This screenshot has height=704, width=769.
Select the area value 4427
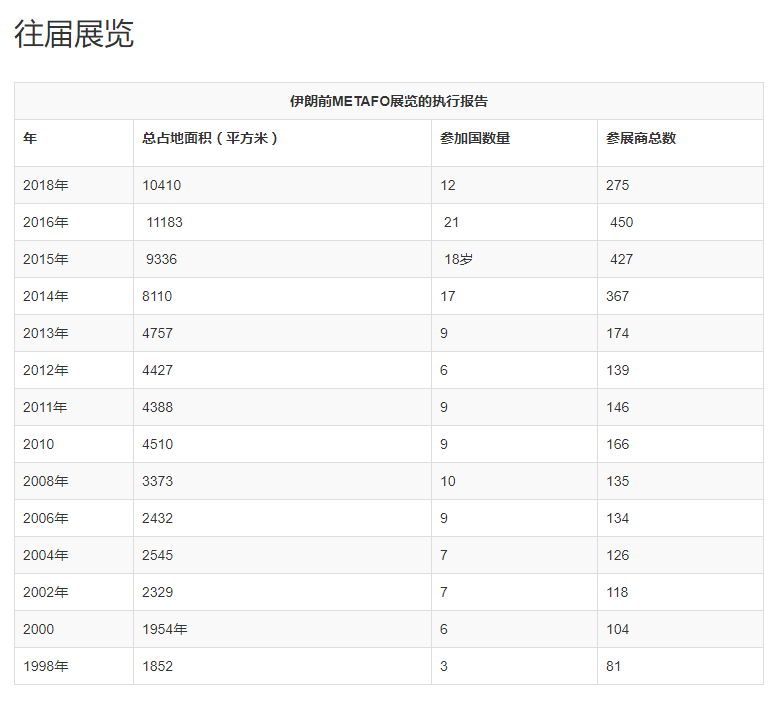[157, 370]
